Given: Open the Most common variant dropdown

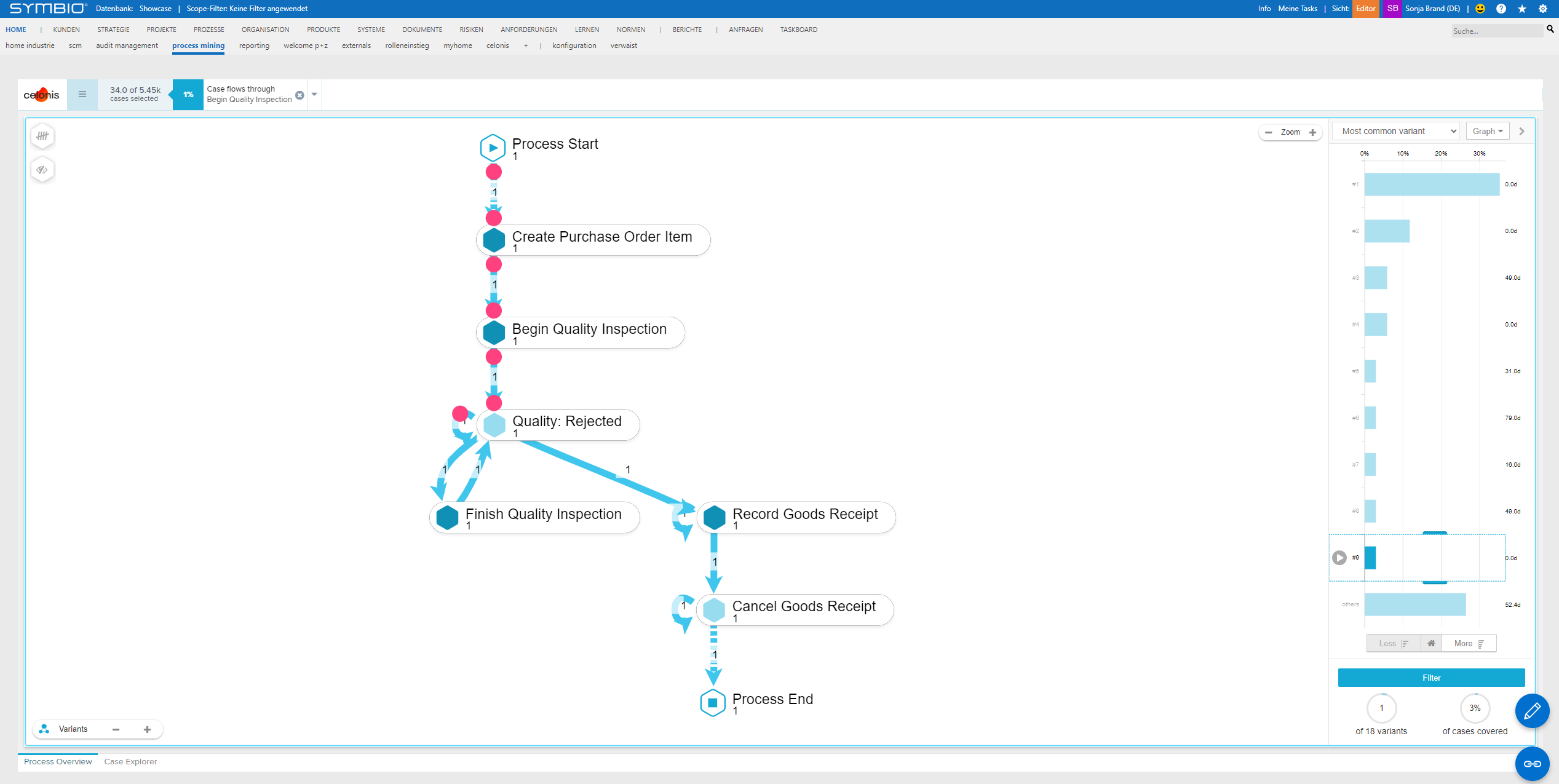Looking at the screenshot, I should [1395, 131].
